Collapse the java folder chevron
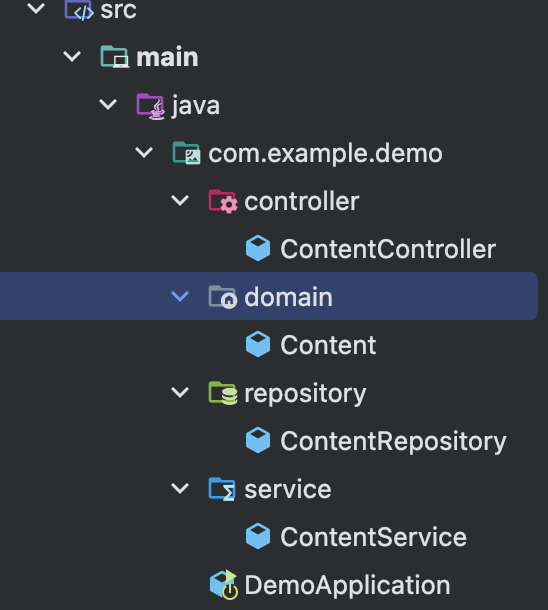This screenshot has width=548, height=610. coord(108,105)
